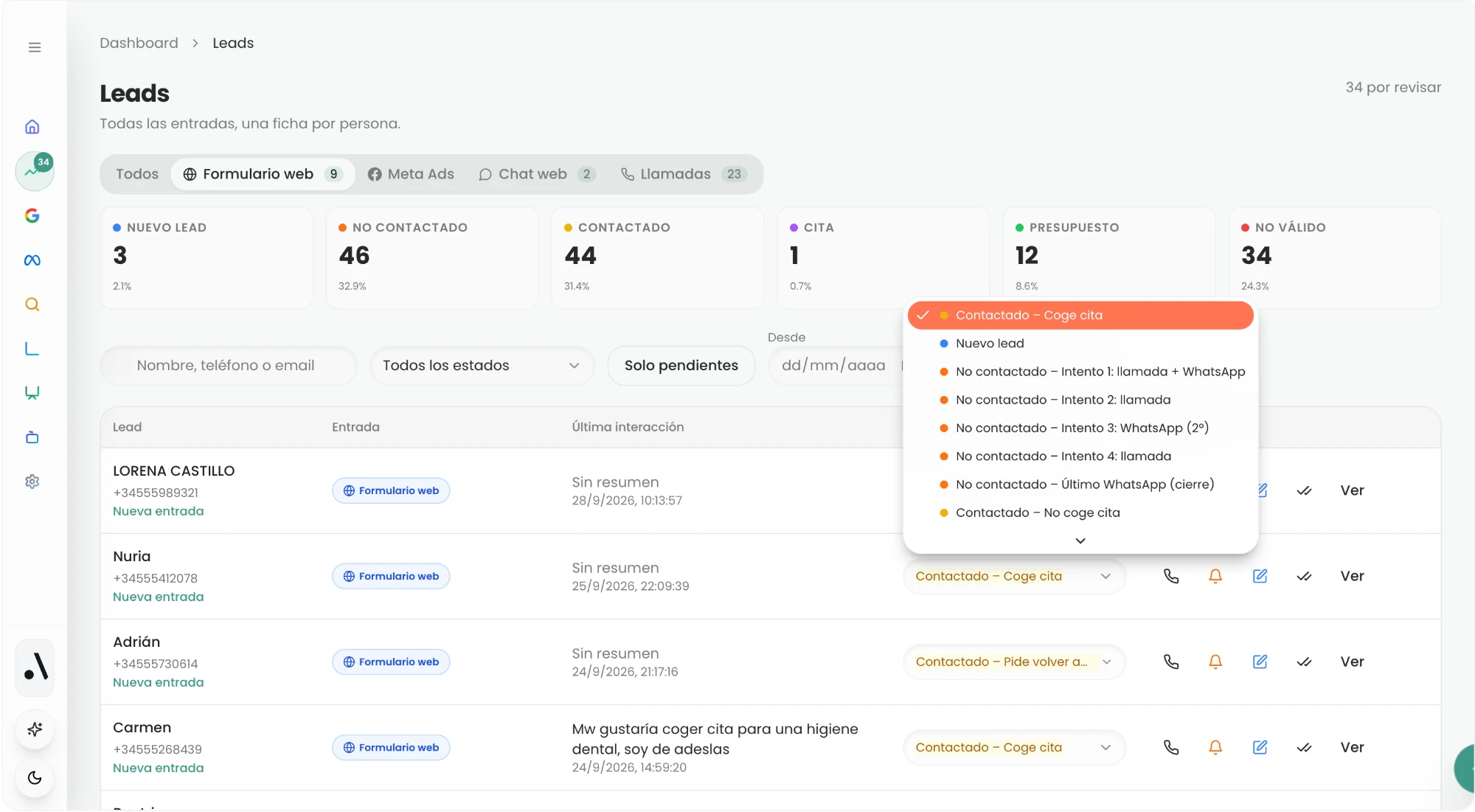Switch to the Meta Ads tab
This screenshot has width=1475, height=812.
pyautogui.click(x=411, y=174)
